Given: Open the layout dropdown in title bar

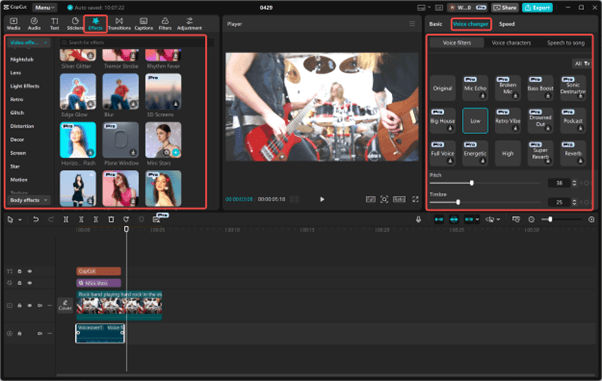Looking at the screenshot, I should [x=423, y=7].
